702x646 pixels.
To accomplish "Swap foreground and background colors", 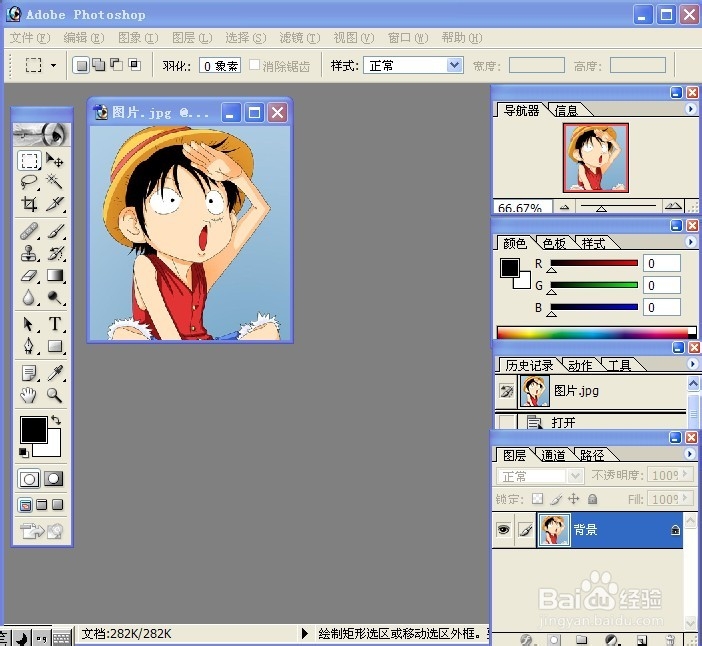I will pyautogui.click(x=56, y=420).
